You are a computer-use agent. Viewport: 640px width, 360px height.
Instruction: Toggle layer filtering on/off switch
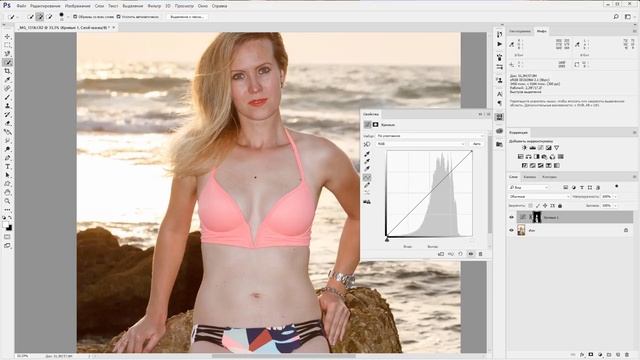coord(616,187)
